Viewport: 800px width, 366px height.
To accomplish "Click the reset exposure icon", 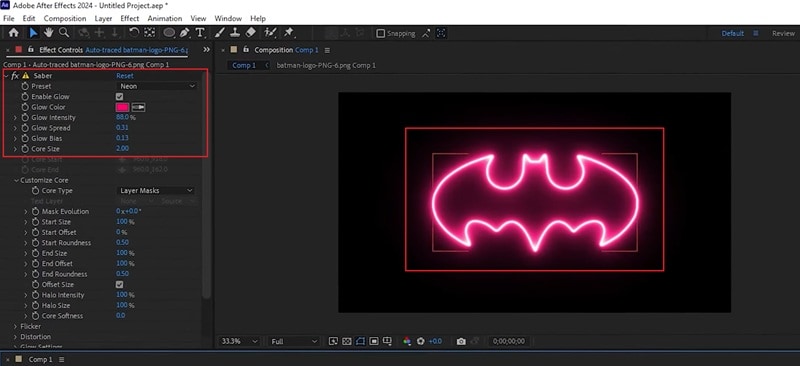I will tap(421, 341).
